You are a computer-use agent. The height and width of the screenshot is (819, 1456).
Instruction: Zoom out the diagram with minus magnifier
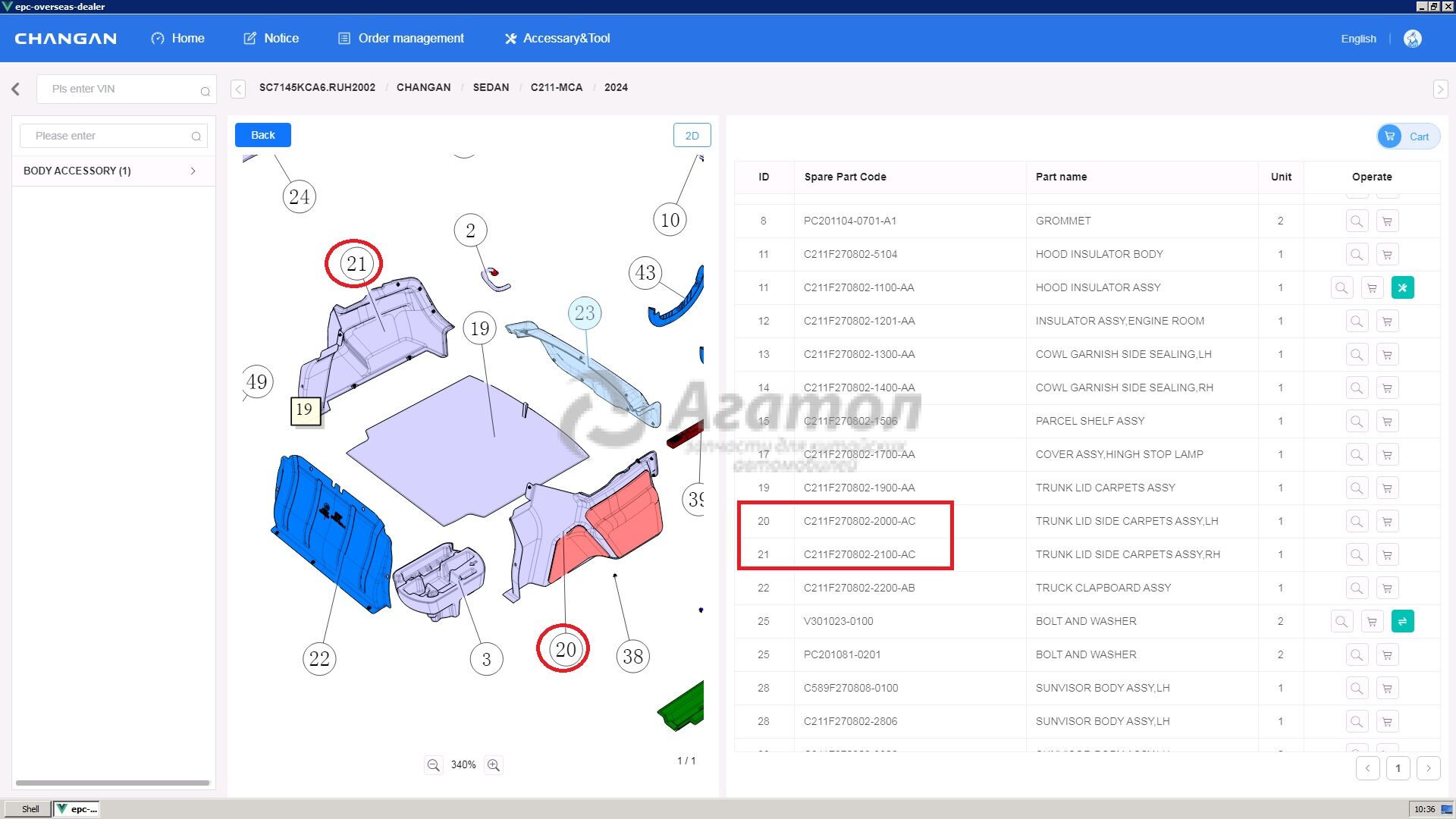click(433, 765)
